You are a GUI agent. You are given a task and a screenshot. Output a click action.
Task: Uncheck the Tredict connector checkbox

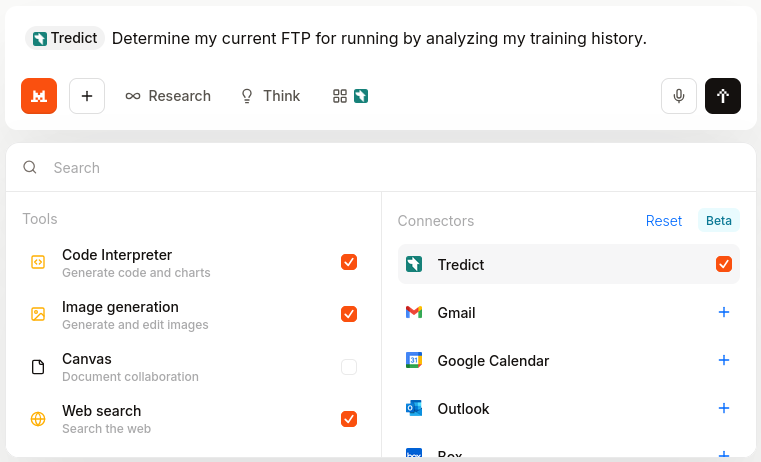(x=724, y=265)
